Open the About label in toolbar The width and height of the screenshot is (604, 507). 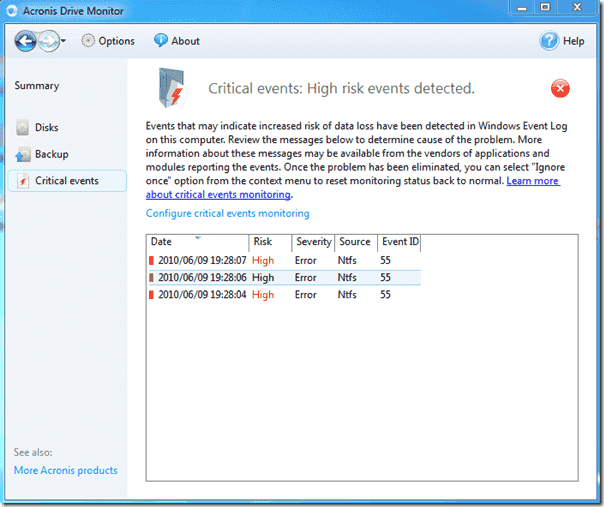point(185,41)
